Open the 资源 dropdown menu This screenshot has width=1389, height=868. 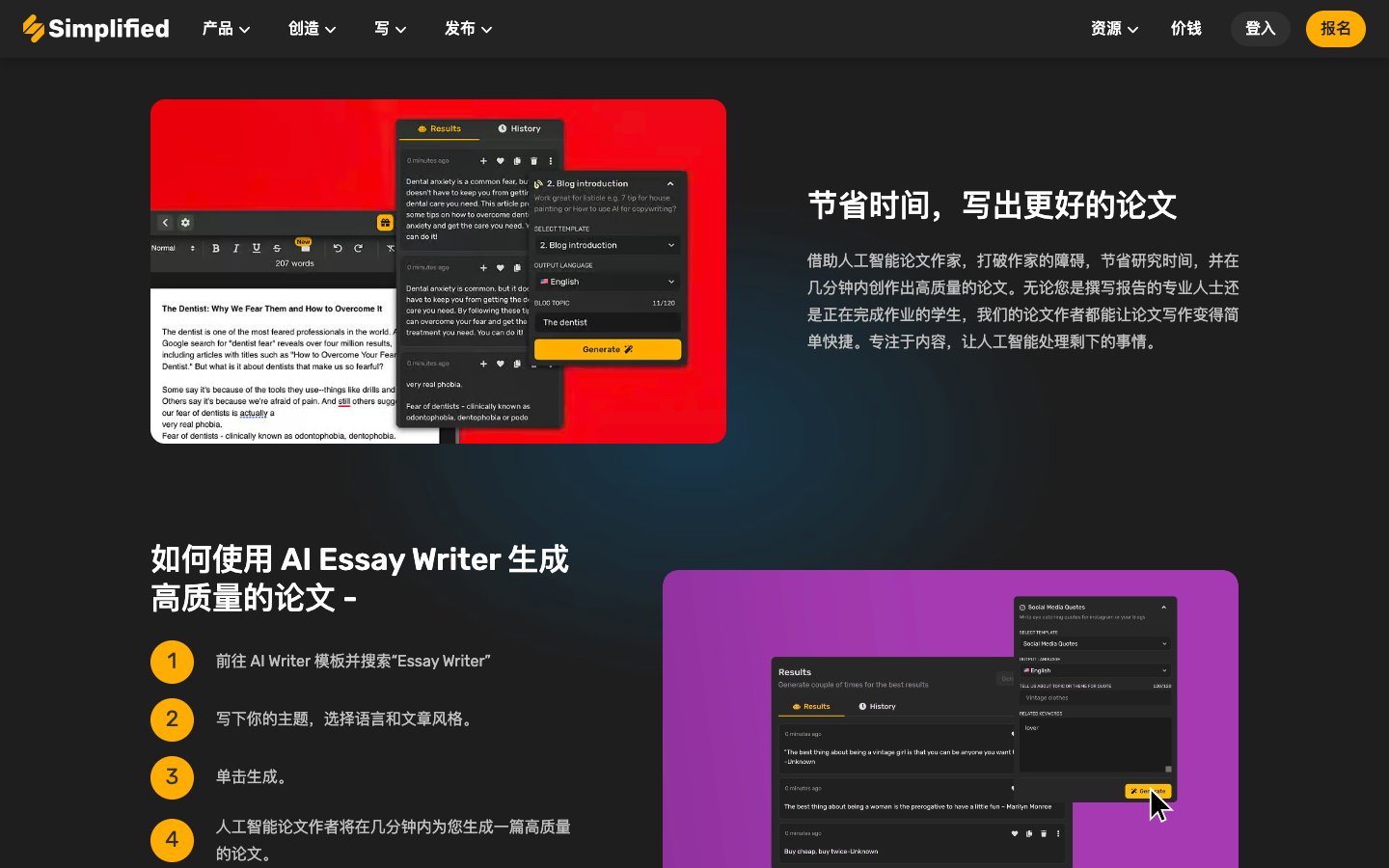tap(1115, 29)
